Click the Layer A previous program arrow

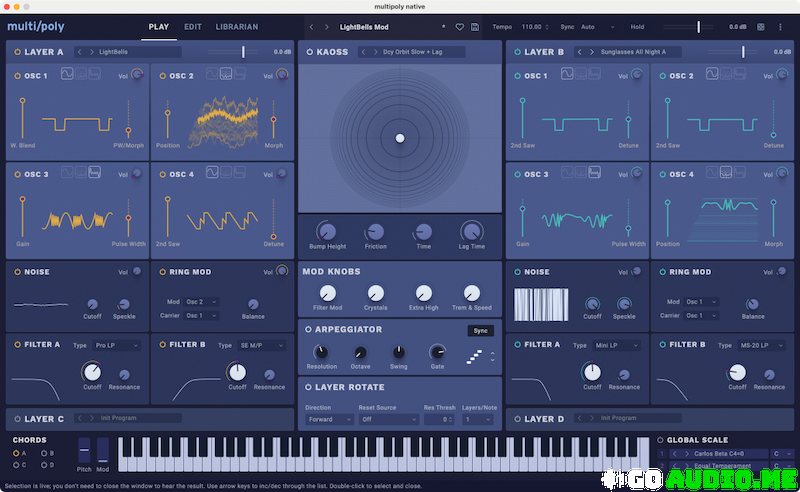[80, 52]
